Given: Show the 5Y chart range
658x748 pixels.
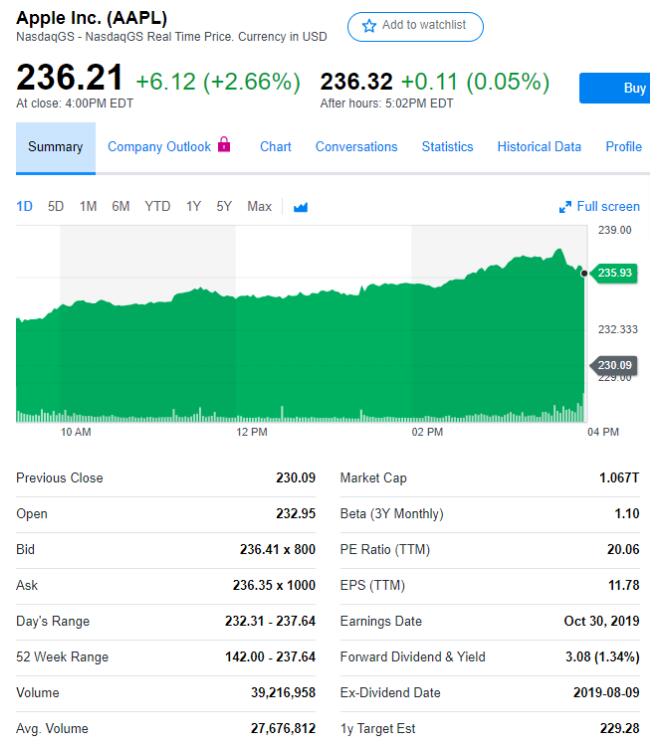Looking at the screenshot, I should (224, 207).
